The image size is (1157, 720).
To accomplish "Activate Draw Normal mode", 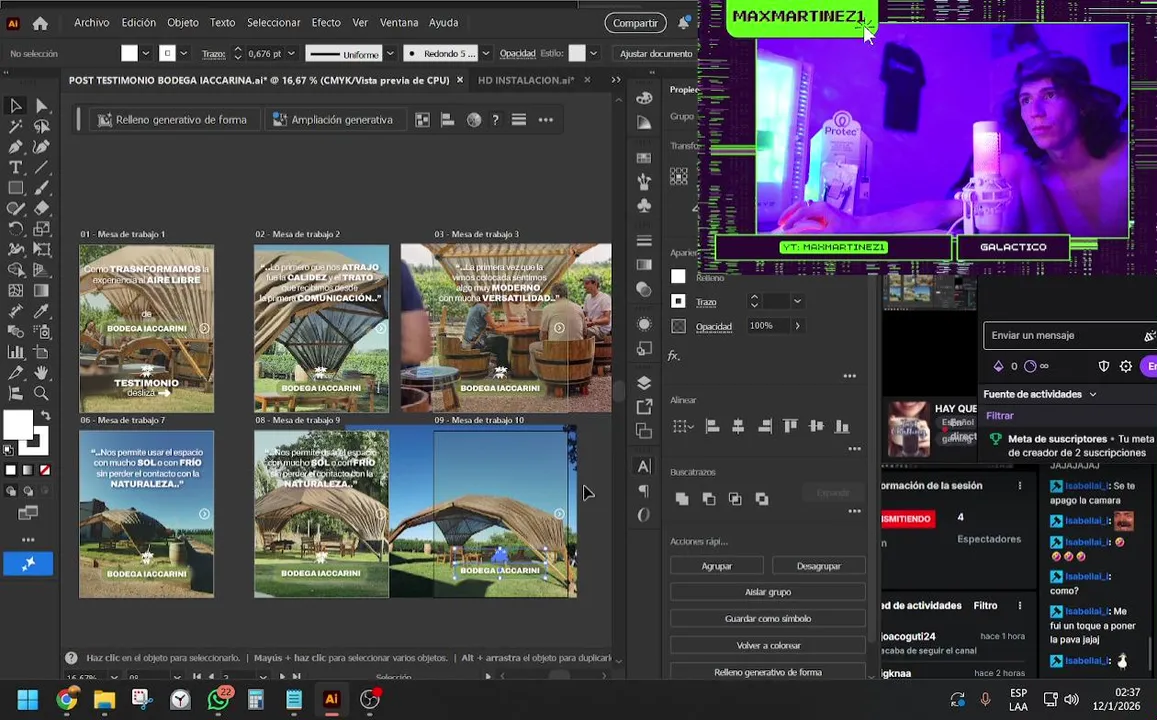I will point(10,491).
